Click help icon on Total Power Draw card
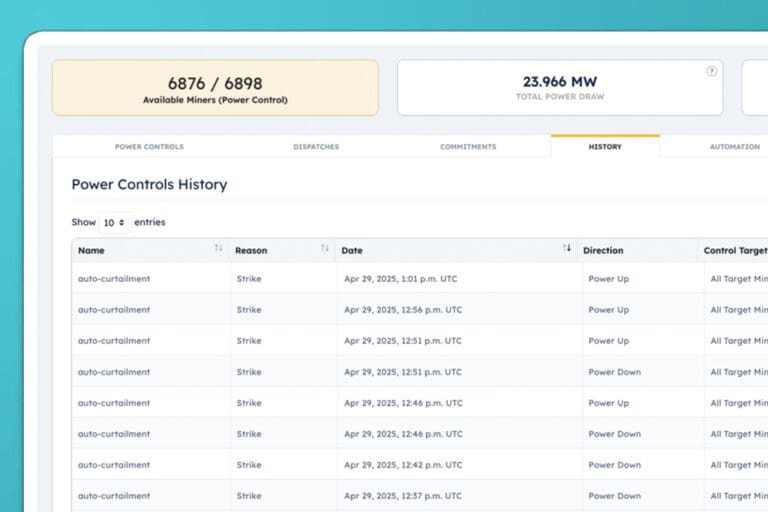768x512 pixels. tap(712, 71)
